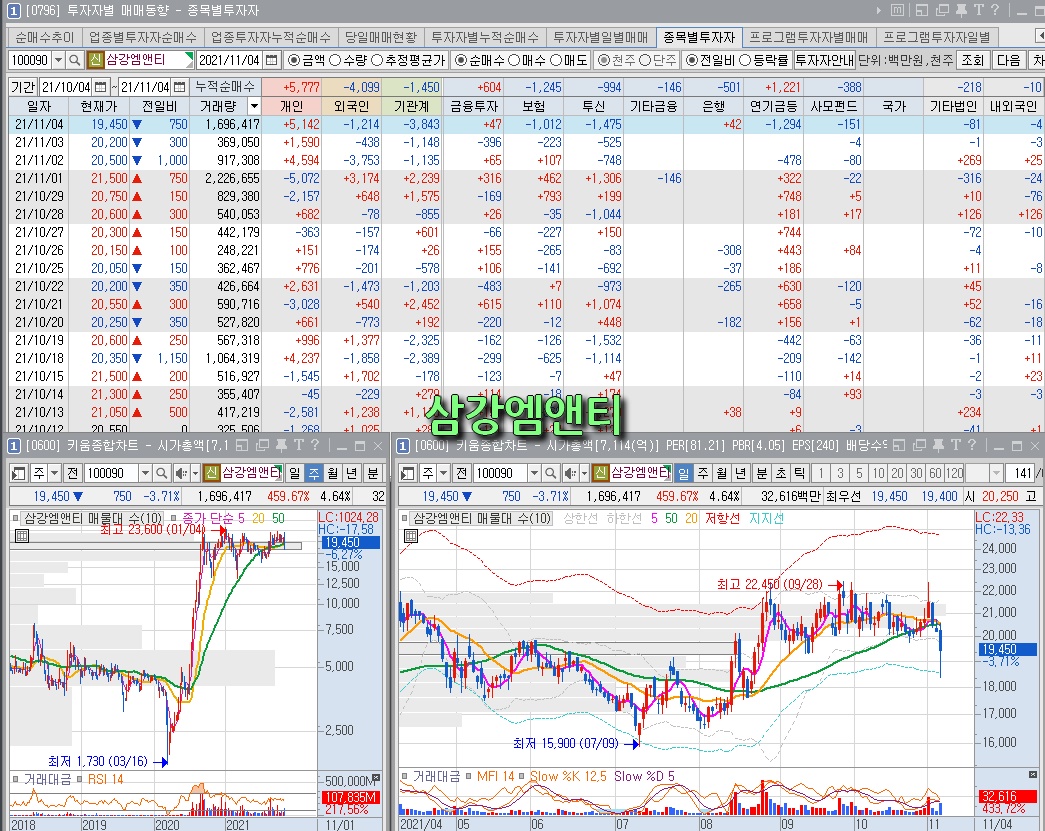Switch to the 순매수추이 tab
This screenshot has height=831, width=1045.
[45, 37]
